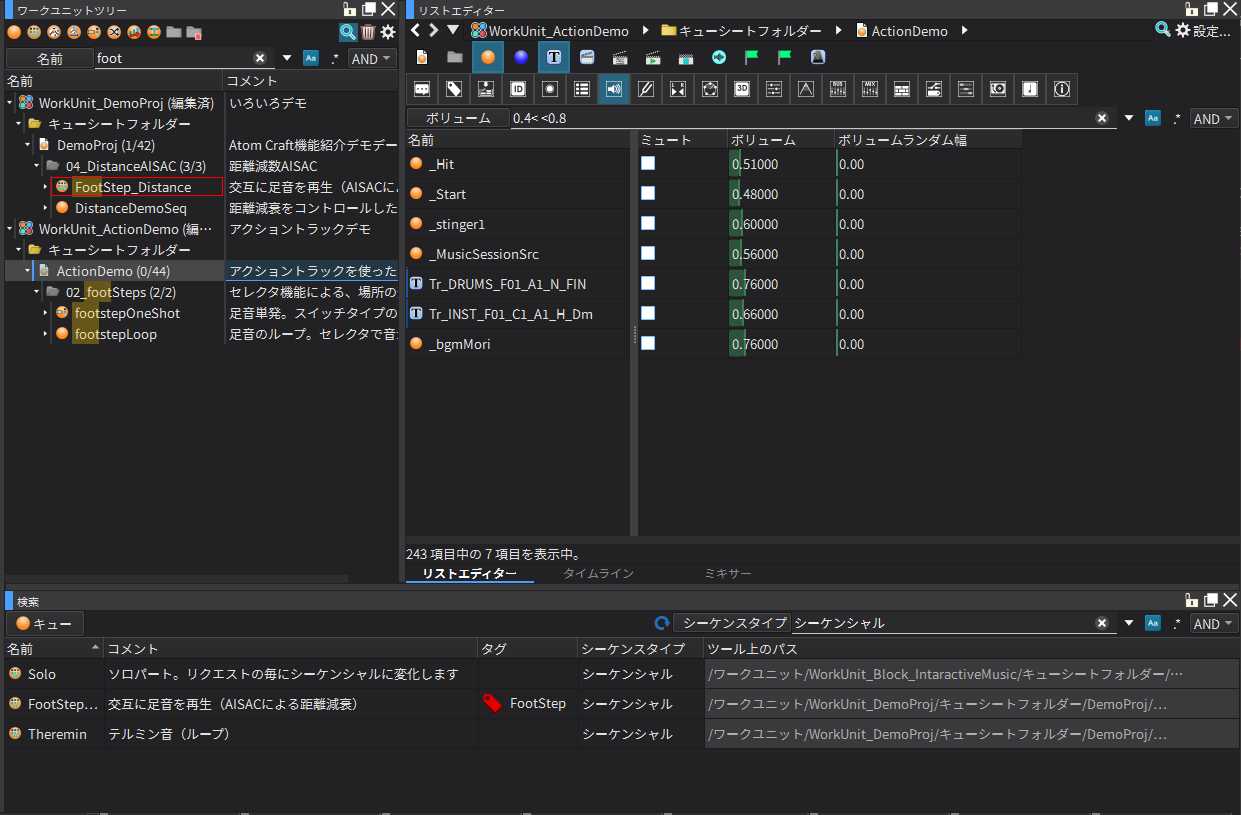Open breadcrumb arrow after WorkUnit_ActionDemo
This screenshot has width=1241, height=815.
tap(646, 30)
